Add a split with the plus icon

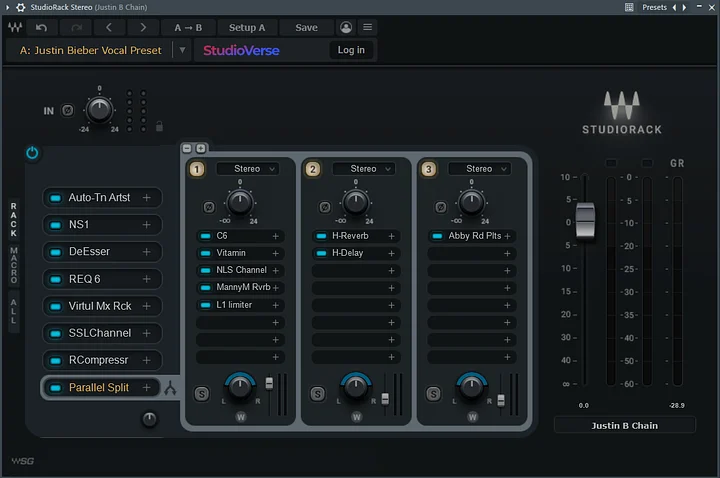201,148
